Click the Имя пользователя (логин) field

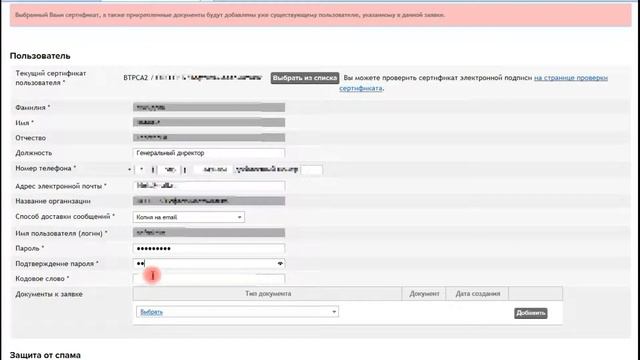209,233
